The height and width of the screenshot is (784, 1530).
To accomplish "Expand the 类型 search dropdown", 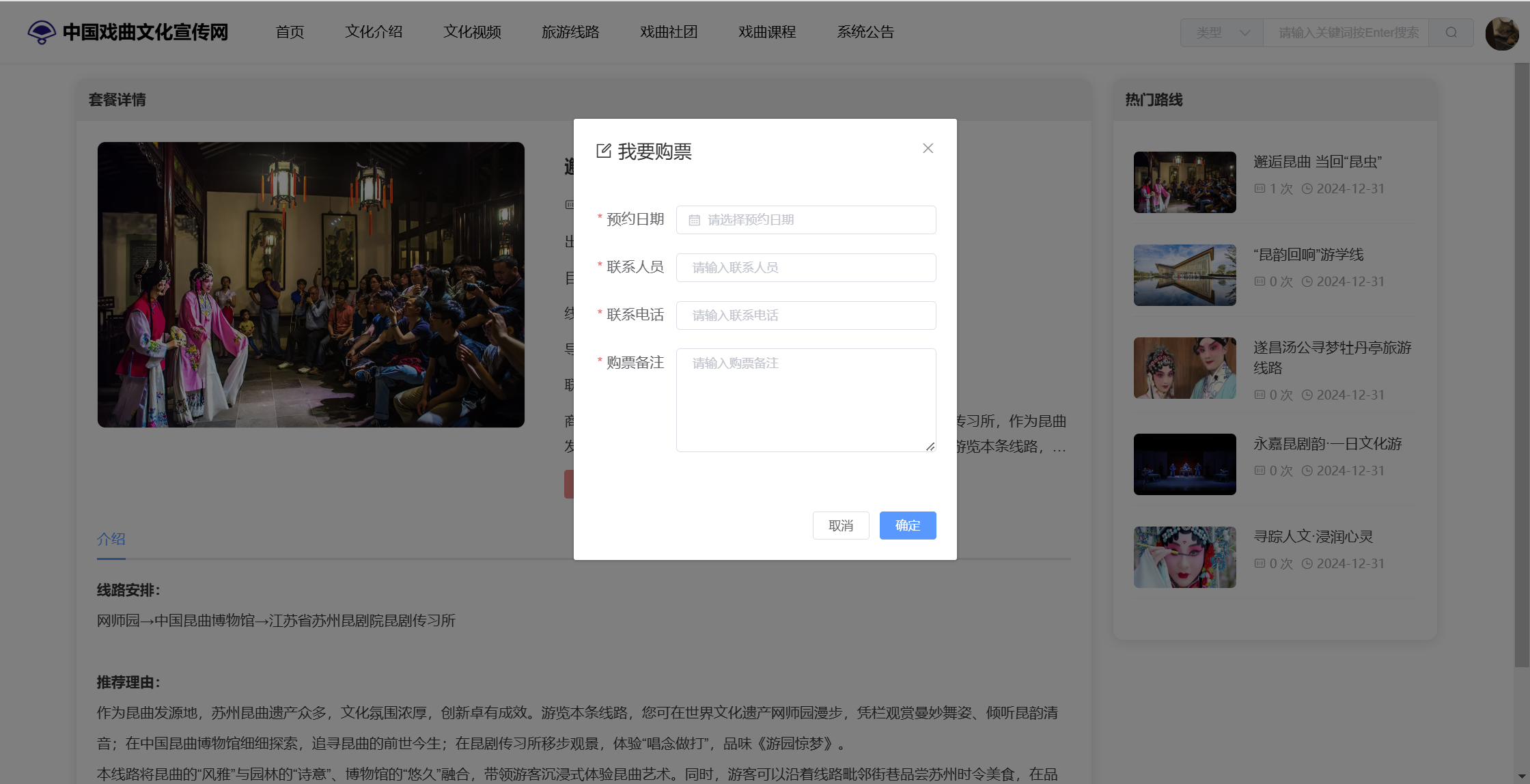I will (1222, 33).
